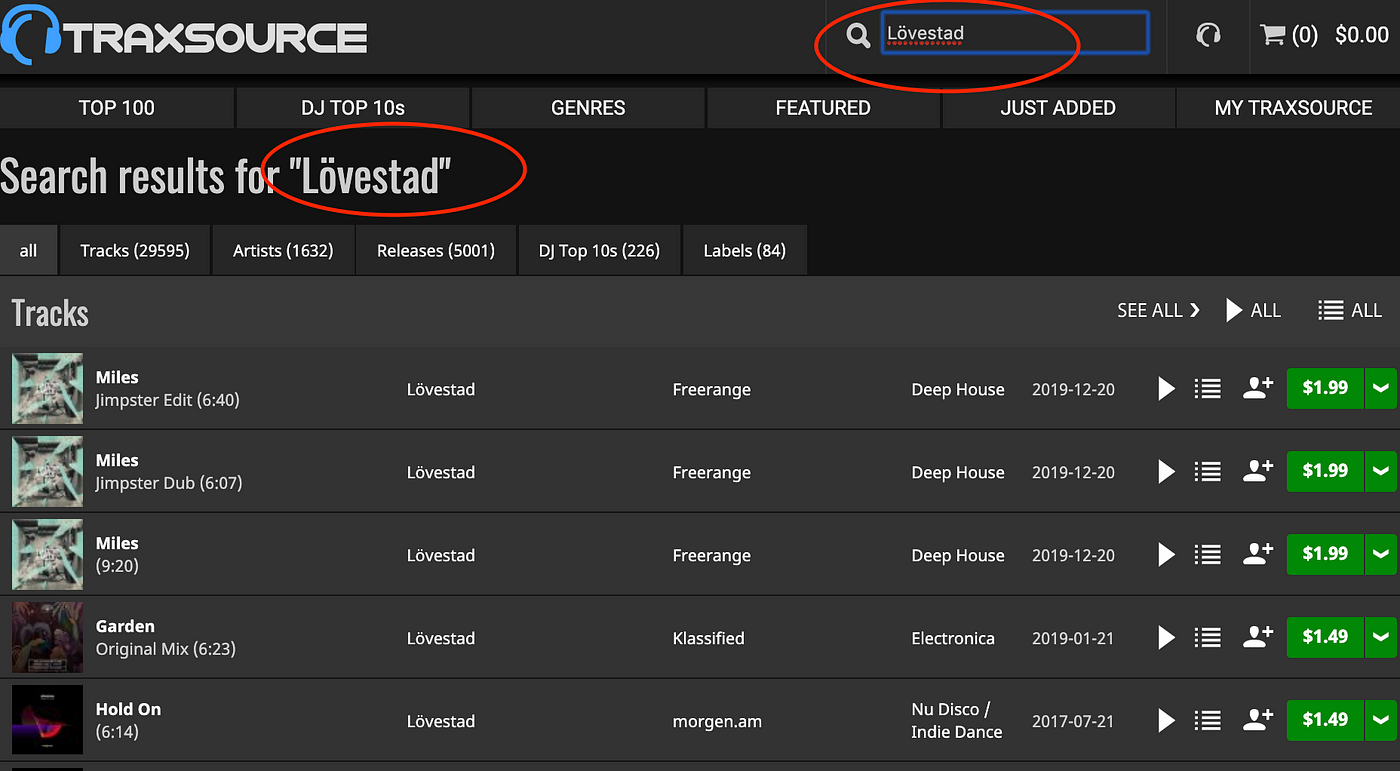Click the 2019-01-21 release date
The width and height of the screenshot is (1400, 771).
click(1073, 638)
